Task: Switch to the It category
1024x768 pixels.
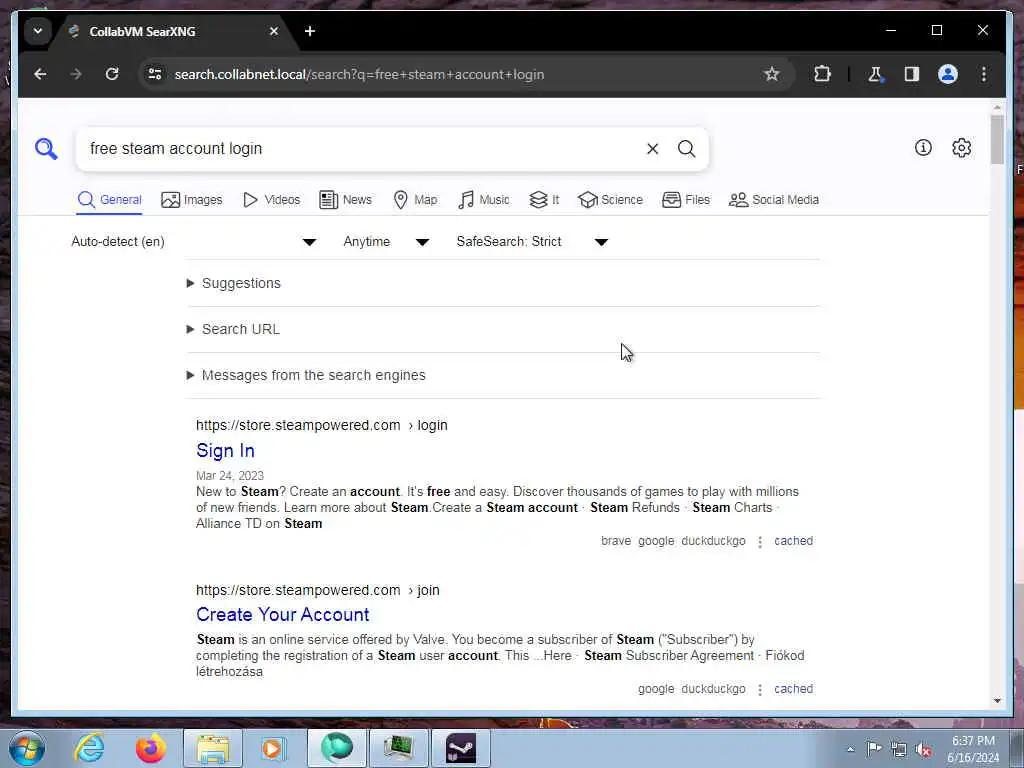Action: point(544,200)
